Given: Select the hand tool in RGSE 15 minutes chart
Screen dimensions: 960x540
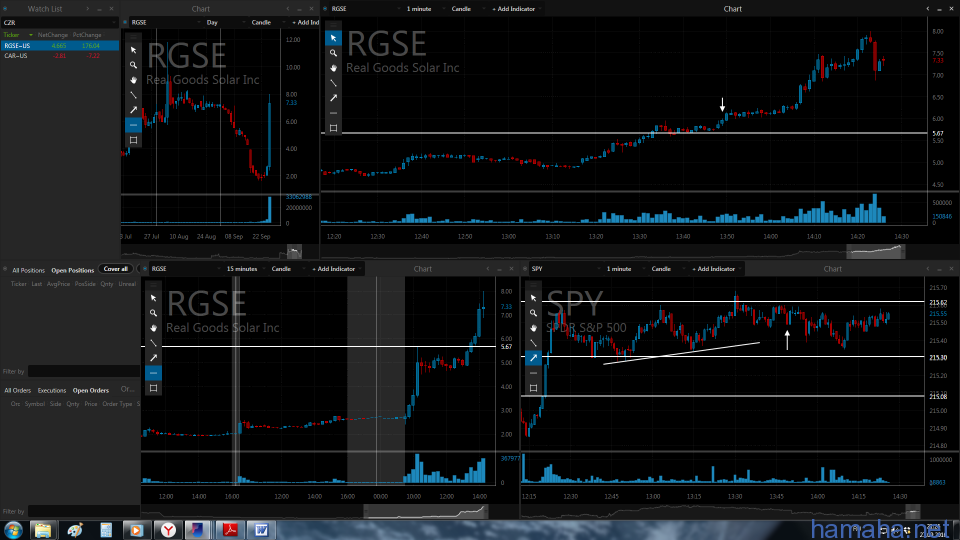Looking at the screenshot, I should [x=153, y=328].
